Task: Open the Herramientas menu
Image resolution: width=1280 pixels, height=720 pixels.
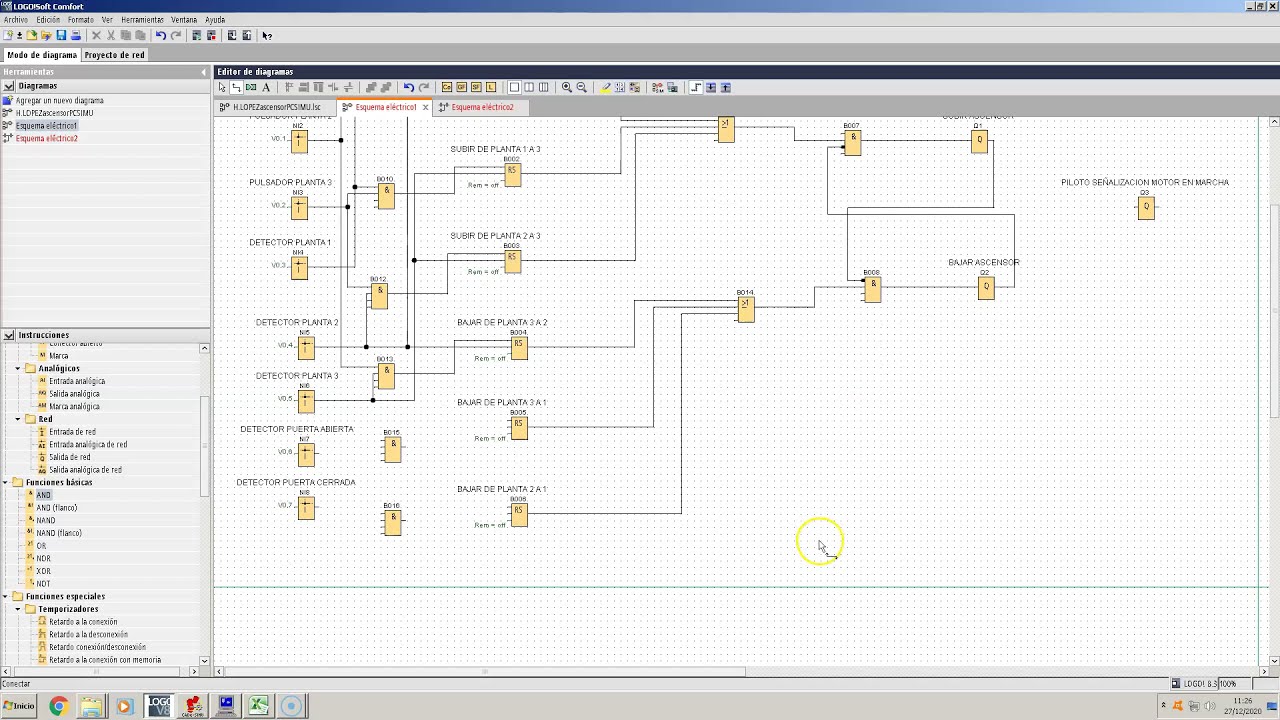Action: (142, 20)
